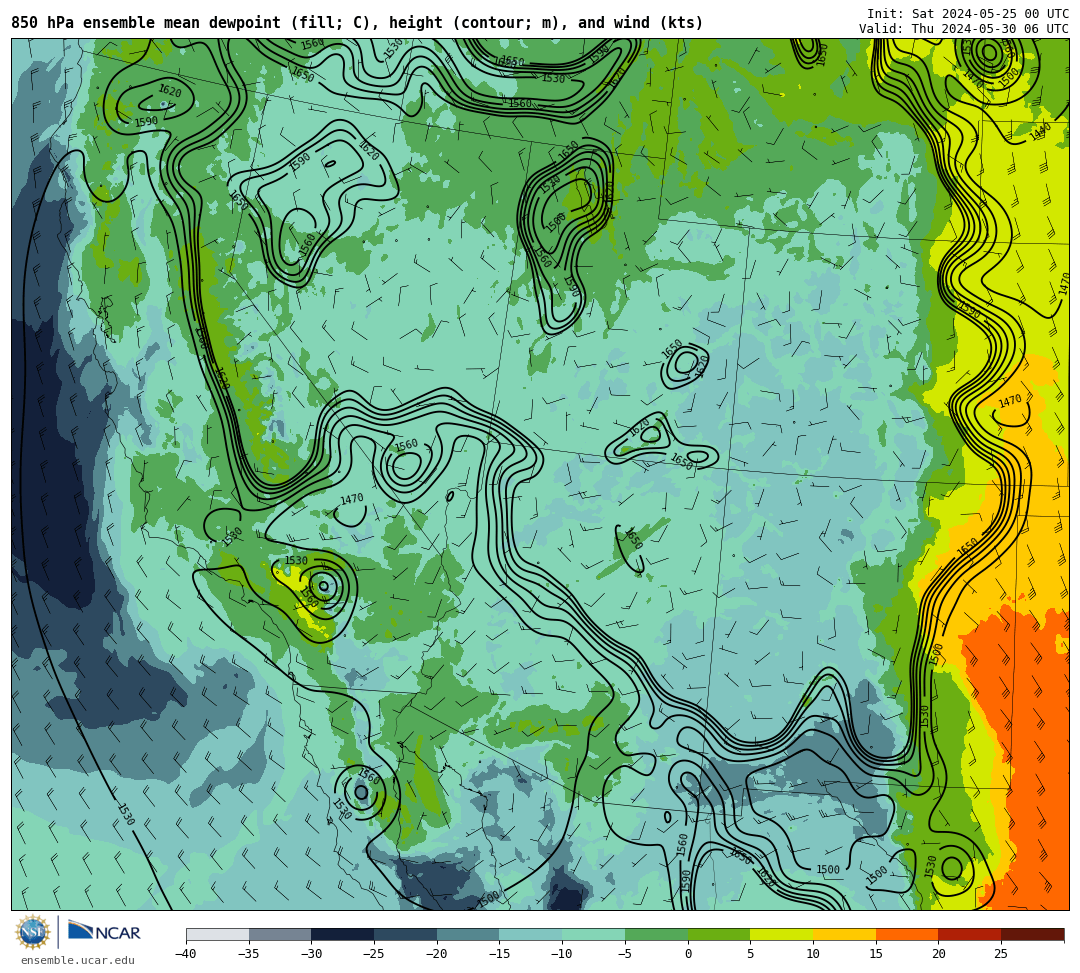Pick the gray-teal -20 to -15 colorbar segment
Image resolution: width=1080 pixels, height=973 pixels.
(468, 934)
